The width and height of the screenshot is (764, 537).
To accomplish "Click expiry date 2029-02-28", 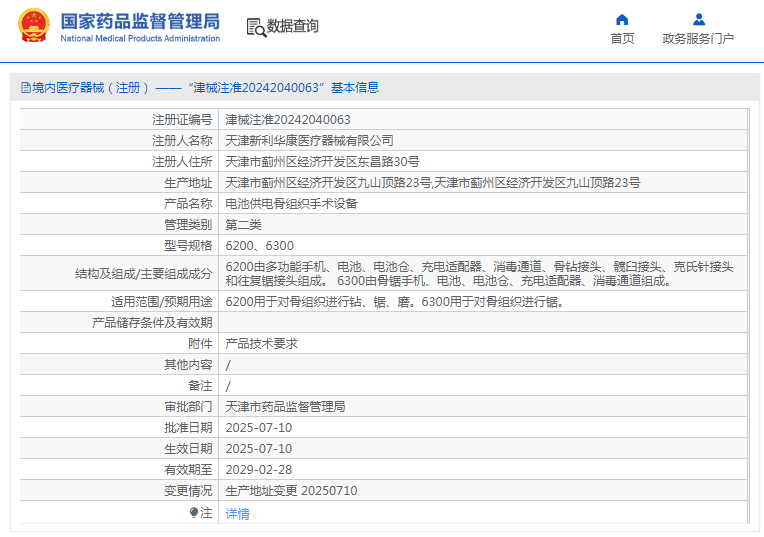I will click(x=259, y=470).
